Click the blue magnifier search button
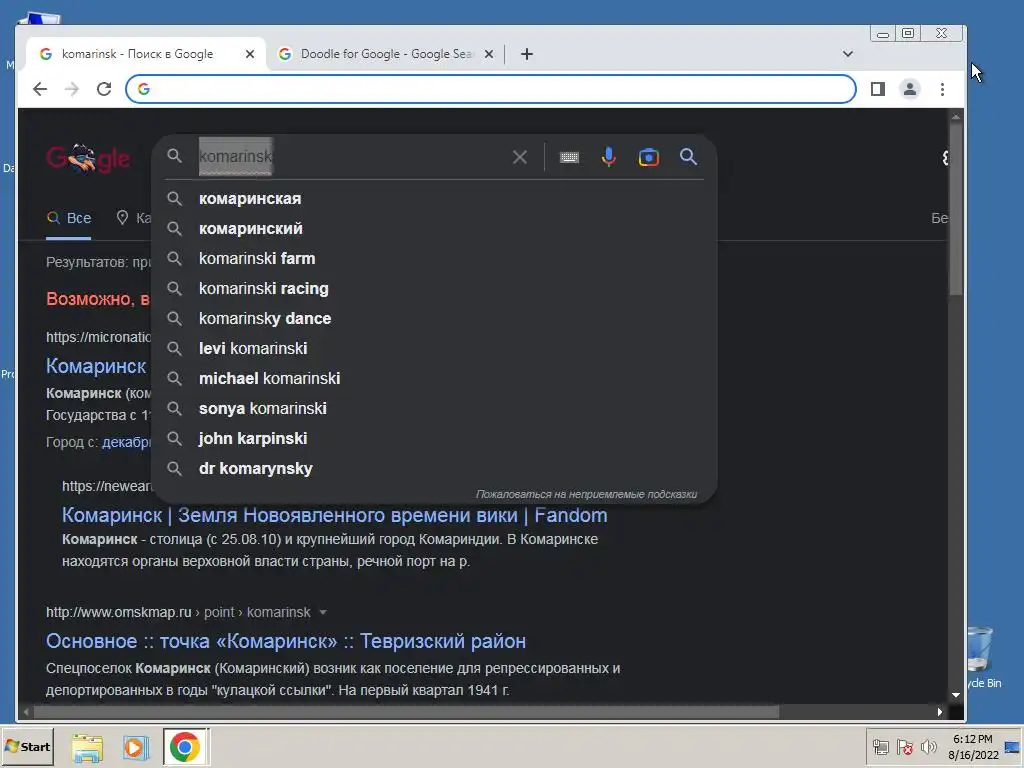This screenshot has width=1024, height=768. [x=688, y=157]
